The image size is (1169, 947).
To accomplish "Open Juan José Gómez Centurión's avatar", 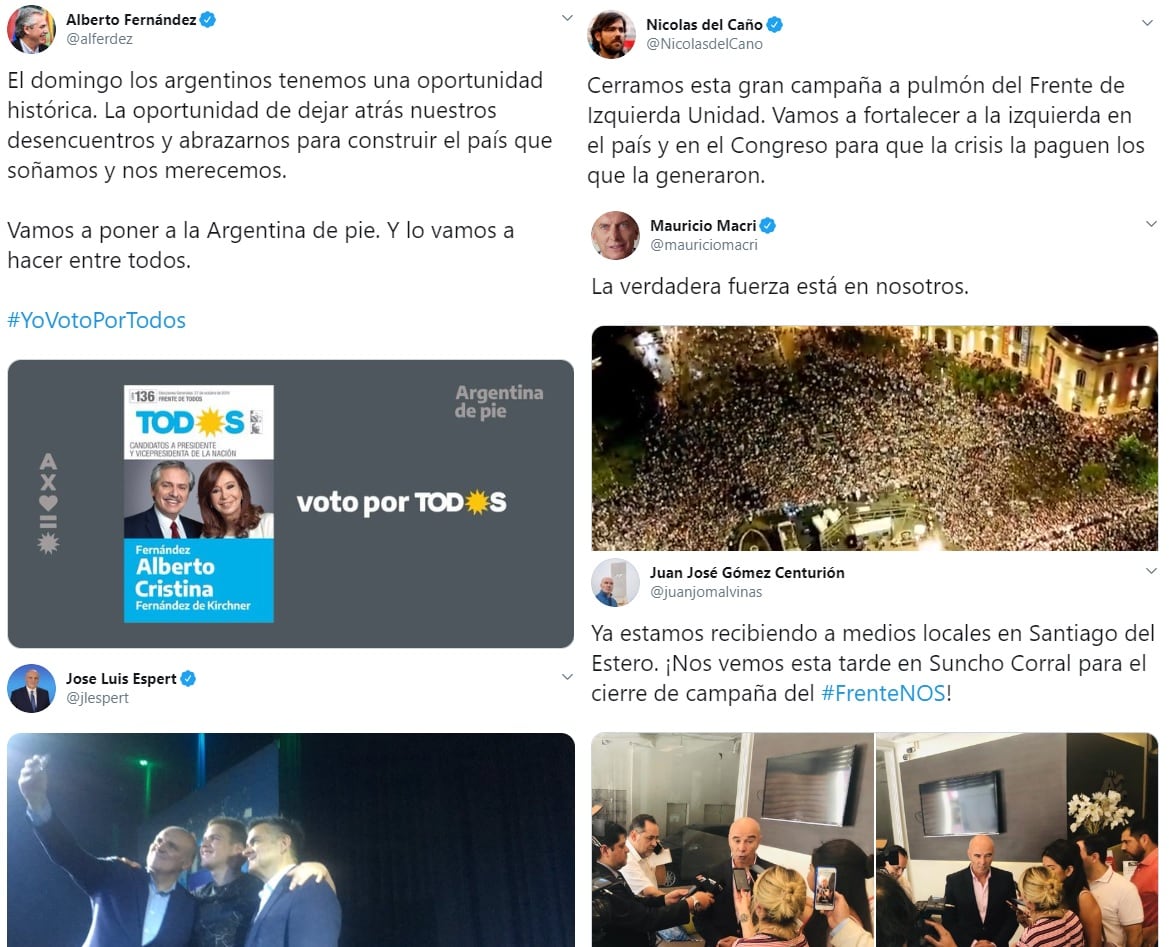I will coord(615,582).
